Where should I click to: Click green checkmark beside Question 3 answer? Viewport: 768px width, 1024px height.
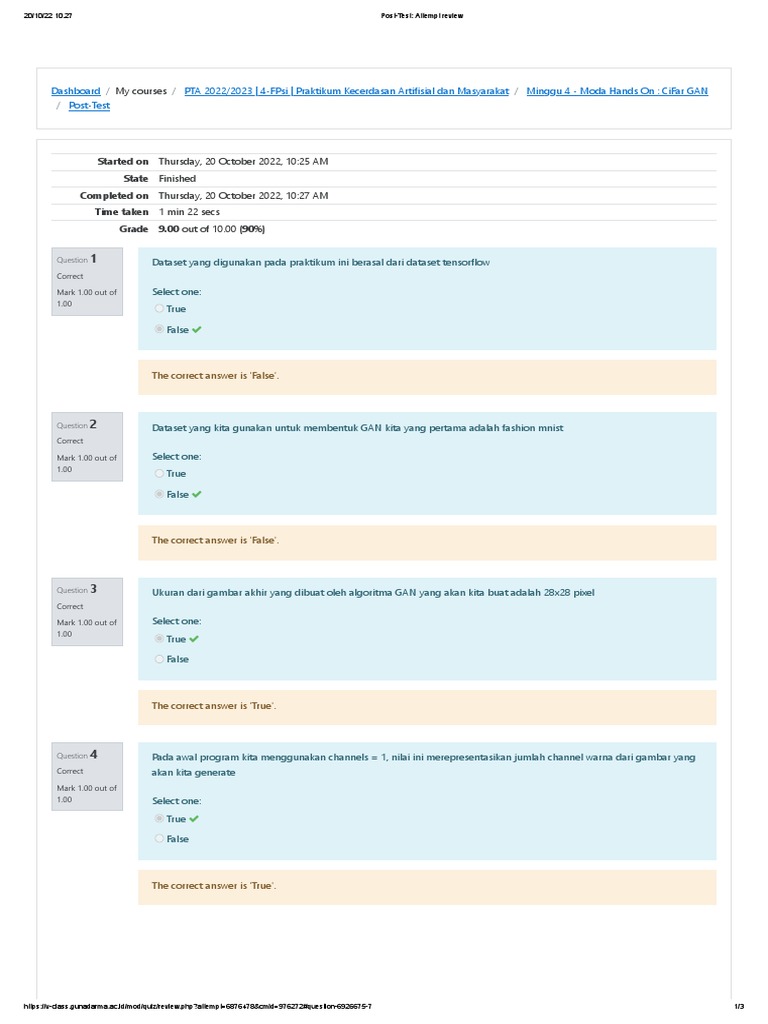point(194,639)
